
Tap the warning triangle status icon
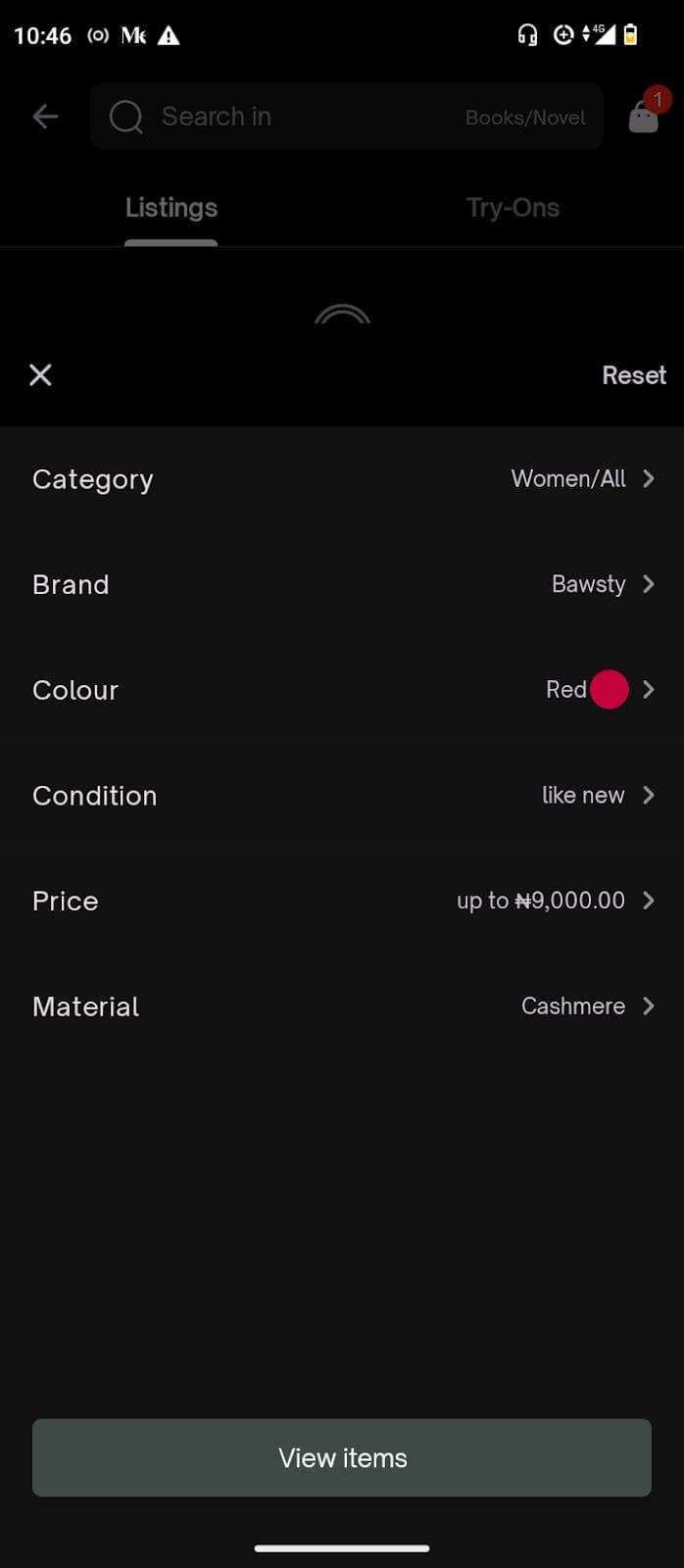(169, 36)
